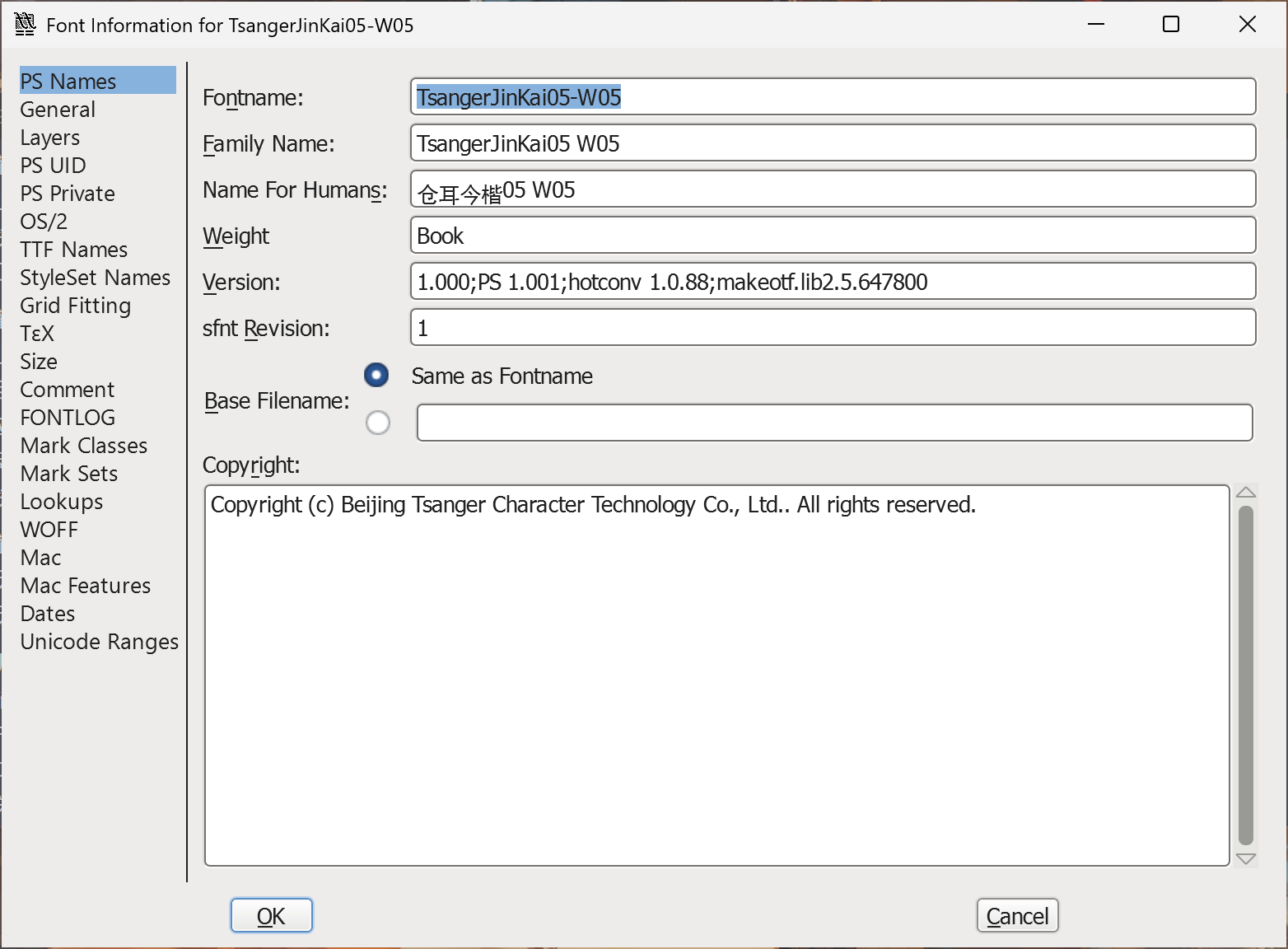Click the sfnt Revision field
Screen dimensions: 1288x949
[833, 328]
